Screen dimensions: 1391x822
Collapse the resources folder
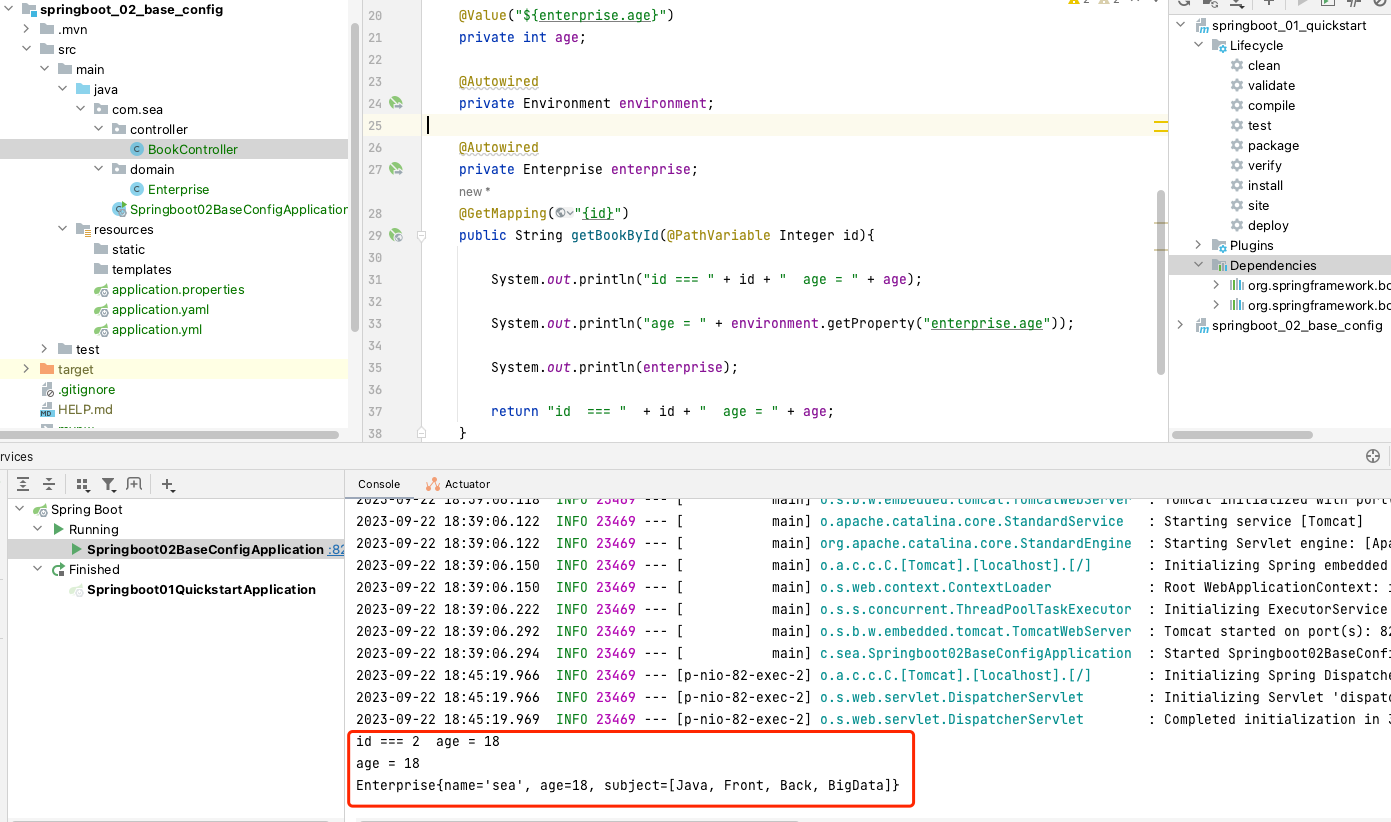coord(62,229)
